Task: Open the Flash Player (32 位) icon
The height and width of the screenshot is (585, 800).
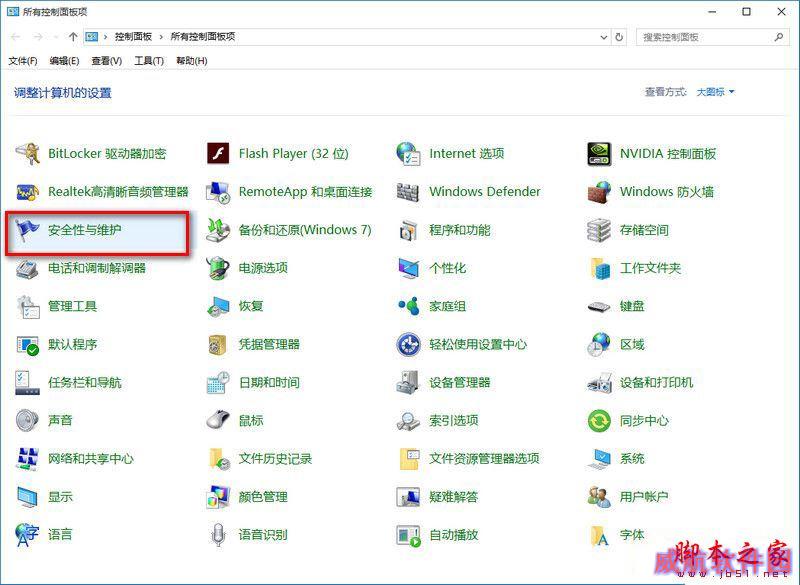Action: click(x=218, y=154)
